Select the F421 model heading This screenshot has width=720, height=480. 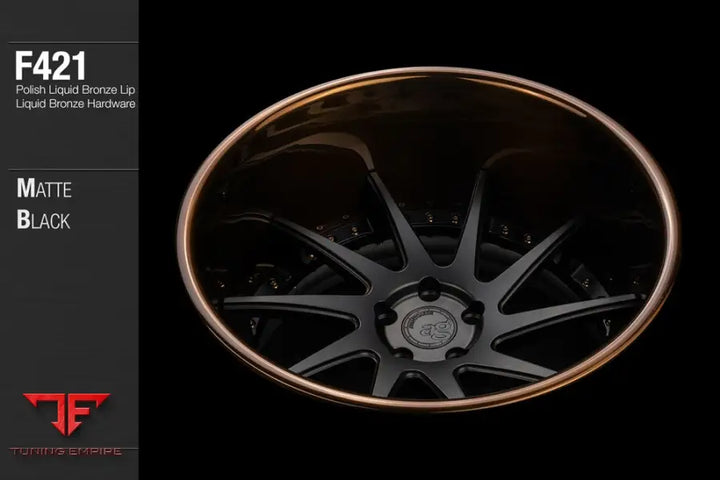tap(50, 66)
